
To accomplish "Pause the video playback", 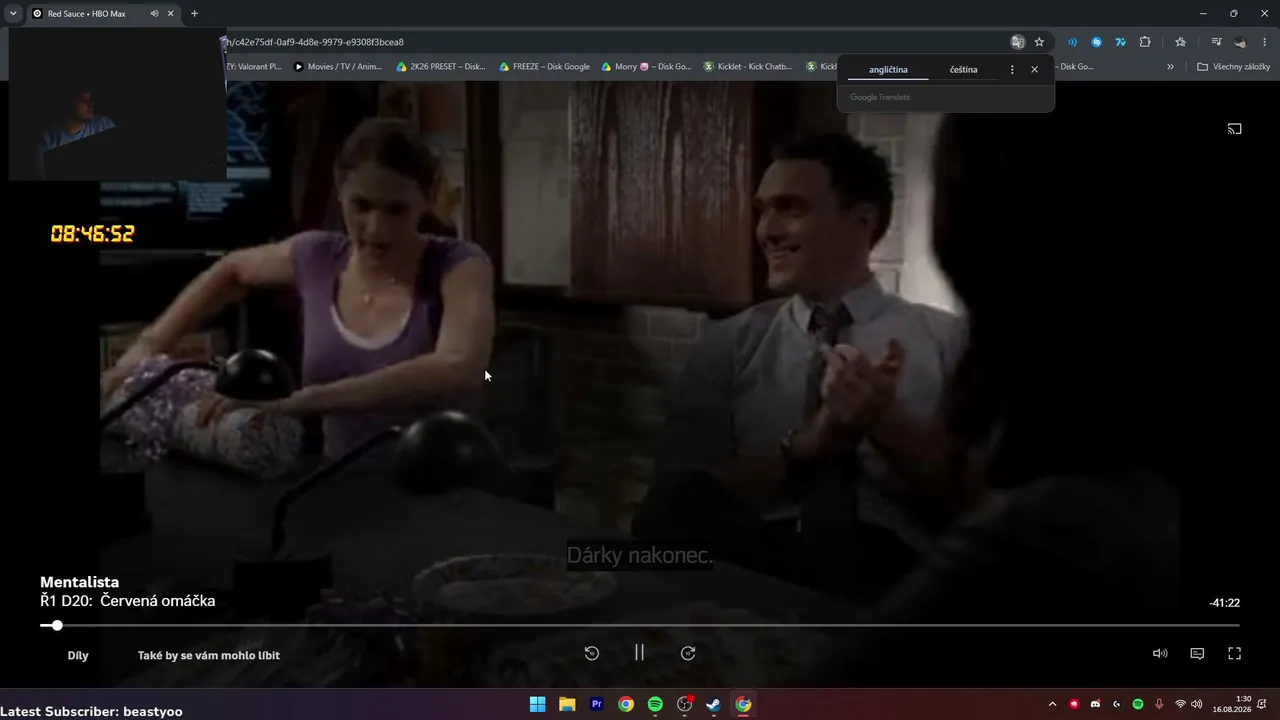I will point(639,653).
